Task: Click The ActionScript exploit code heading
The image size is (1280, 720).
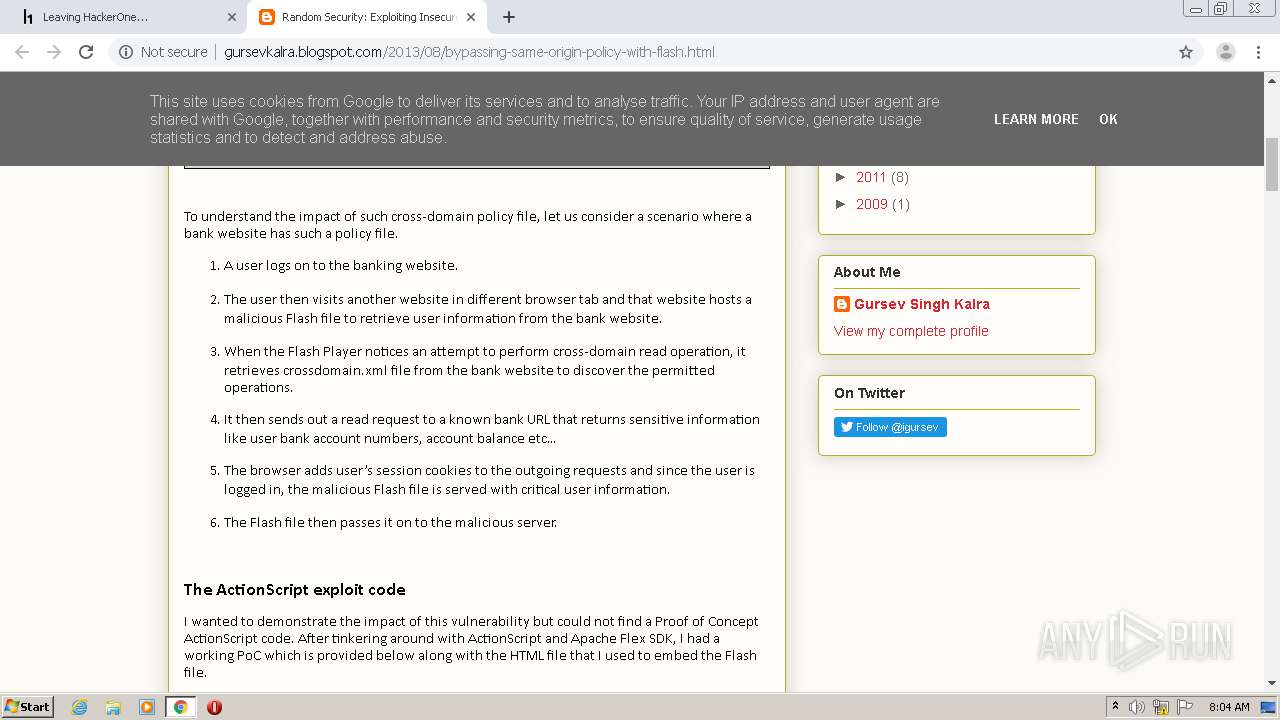Action: pyautogui.click(x=294, y=590)
